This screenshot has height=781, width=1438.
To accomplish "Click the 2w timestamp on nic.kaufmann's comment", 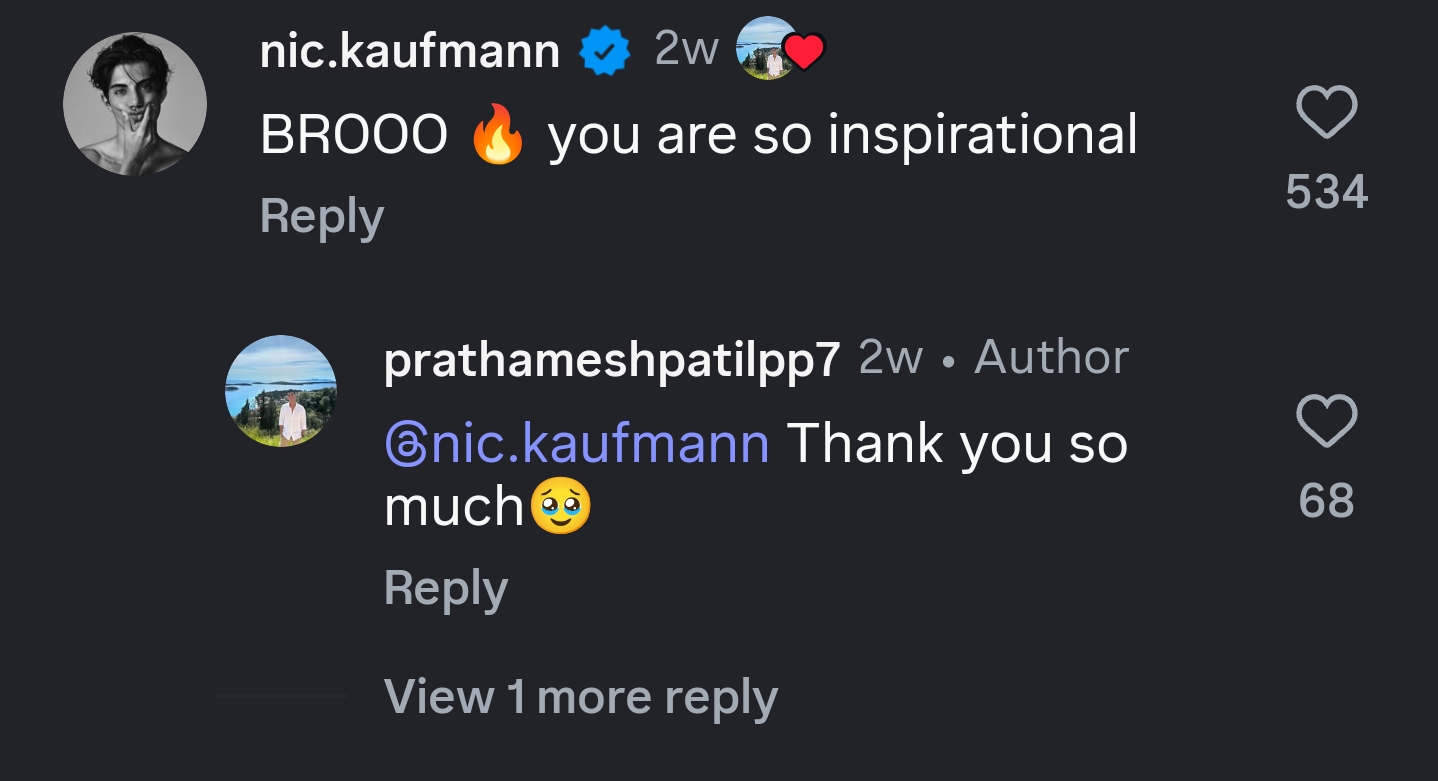I will [686, 48].
